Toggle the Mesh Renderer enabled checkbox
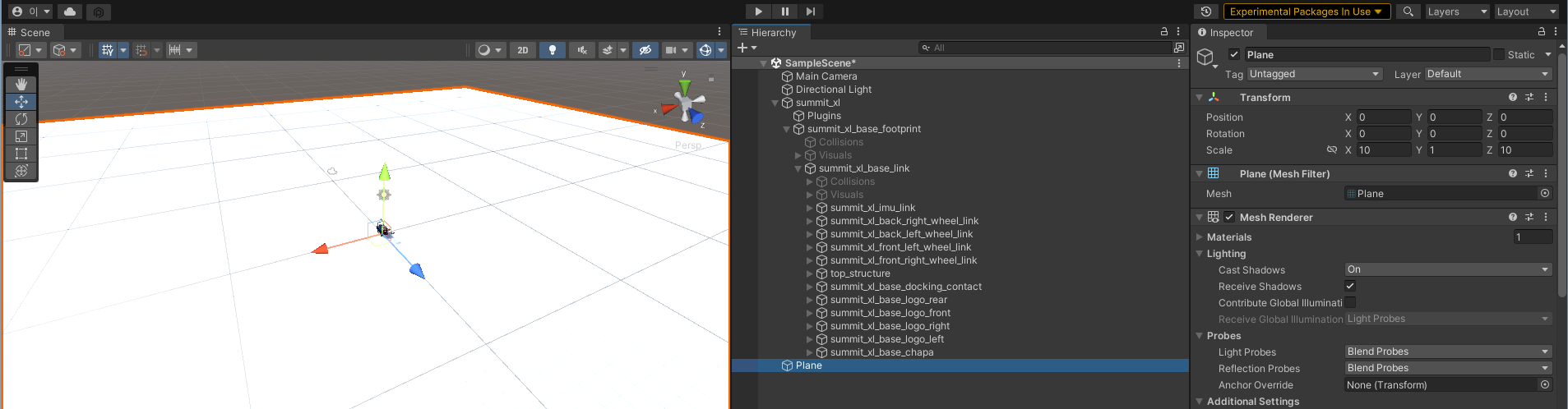This screenshot has width=1568, height=409. (x=1229, y=217)
